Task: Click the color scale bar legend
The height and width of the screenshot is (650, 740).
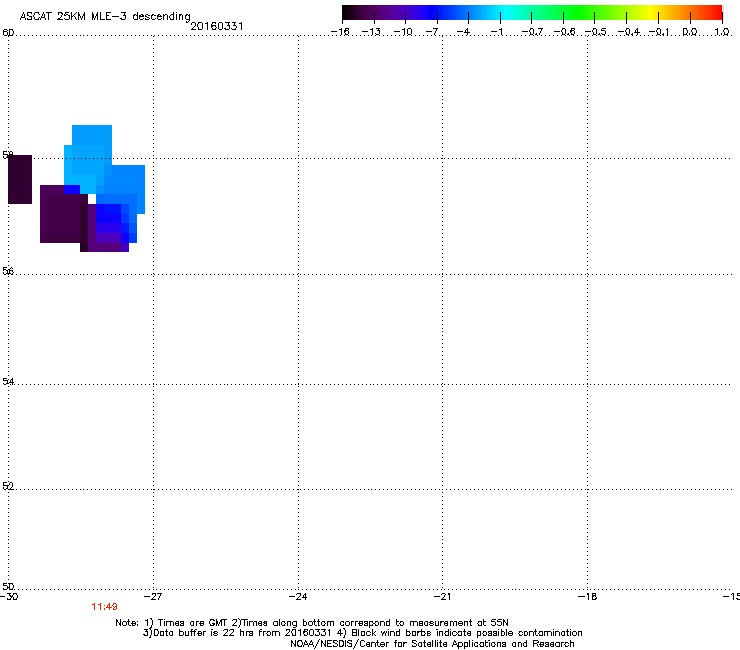Action: (532, 13)
